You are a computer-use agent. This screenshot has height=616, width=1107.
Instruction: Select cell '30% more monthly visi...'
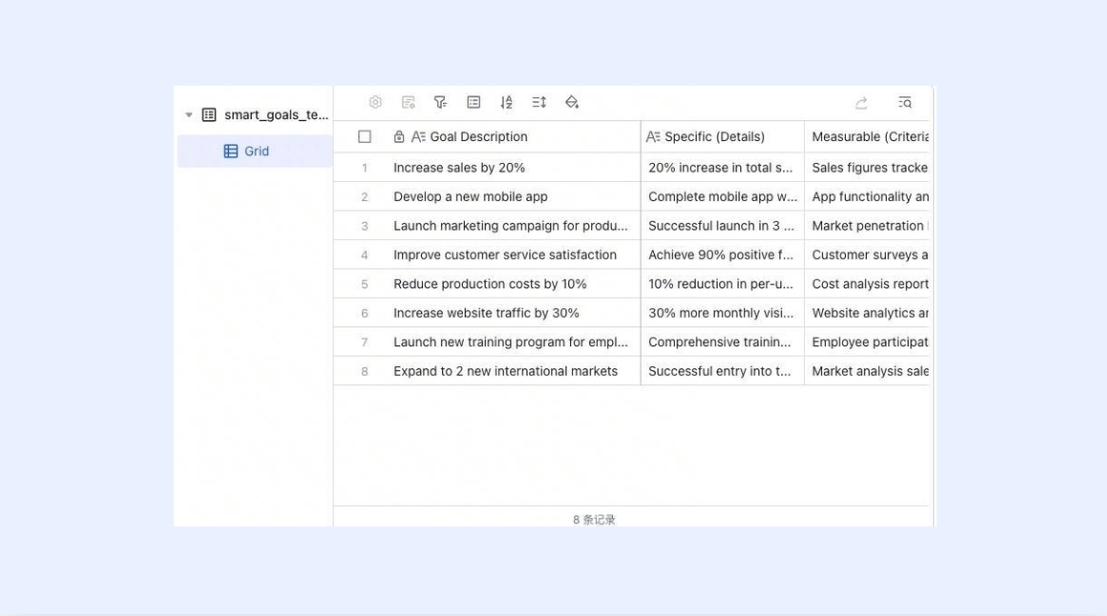[x=722, y=313]
